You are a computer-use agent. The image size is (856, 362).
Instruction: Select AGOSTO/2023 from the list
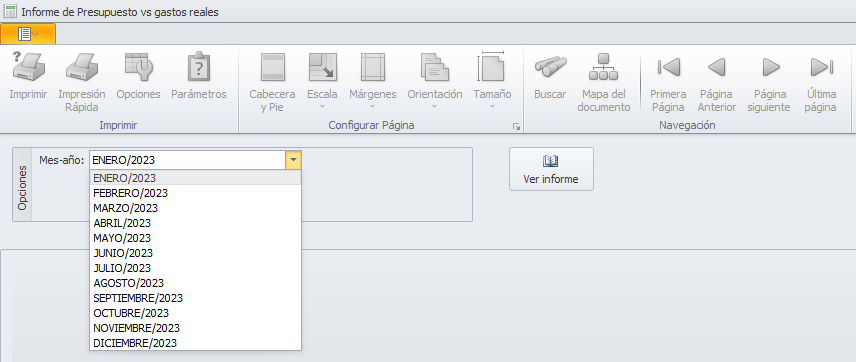pos(195,283)
